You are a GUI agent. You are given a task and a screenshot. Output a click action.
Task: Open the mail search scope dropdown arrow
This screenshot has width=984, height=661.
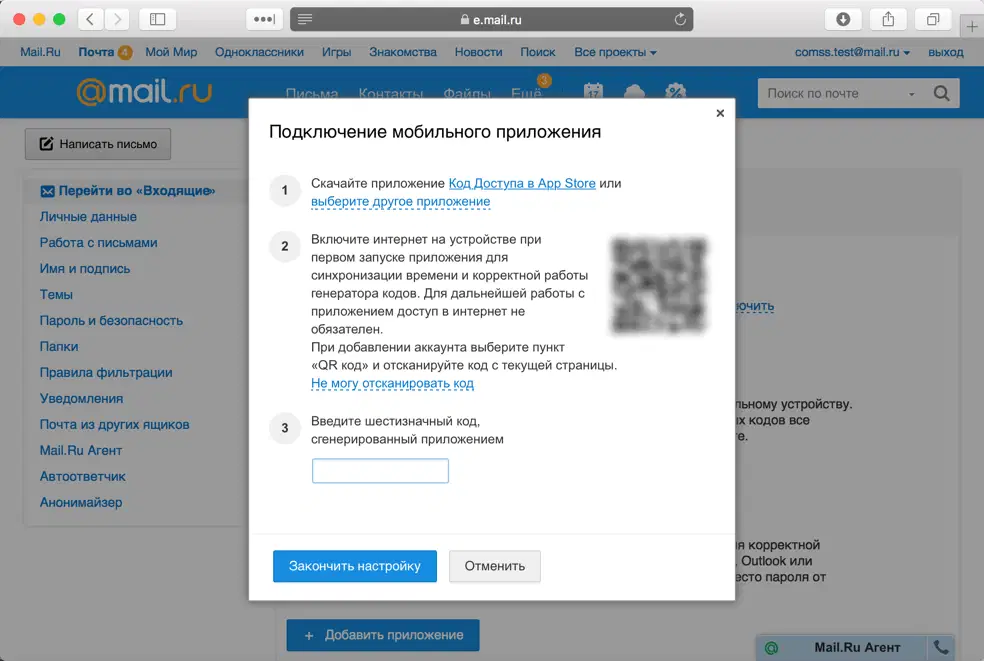pos(911,92)
